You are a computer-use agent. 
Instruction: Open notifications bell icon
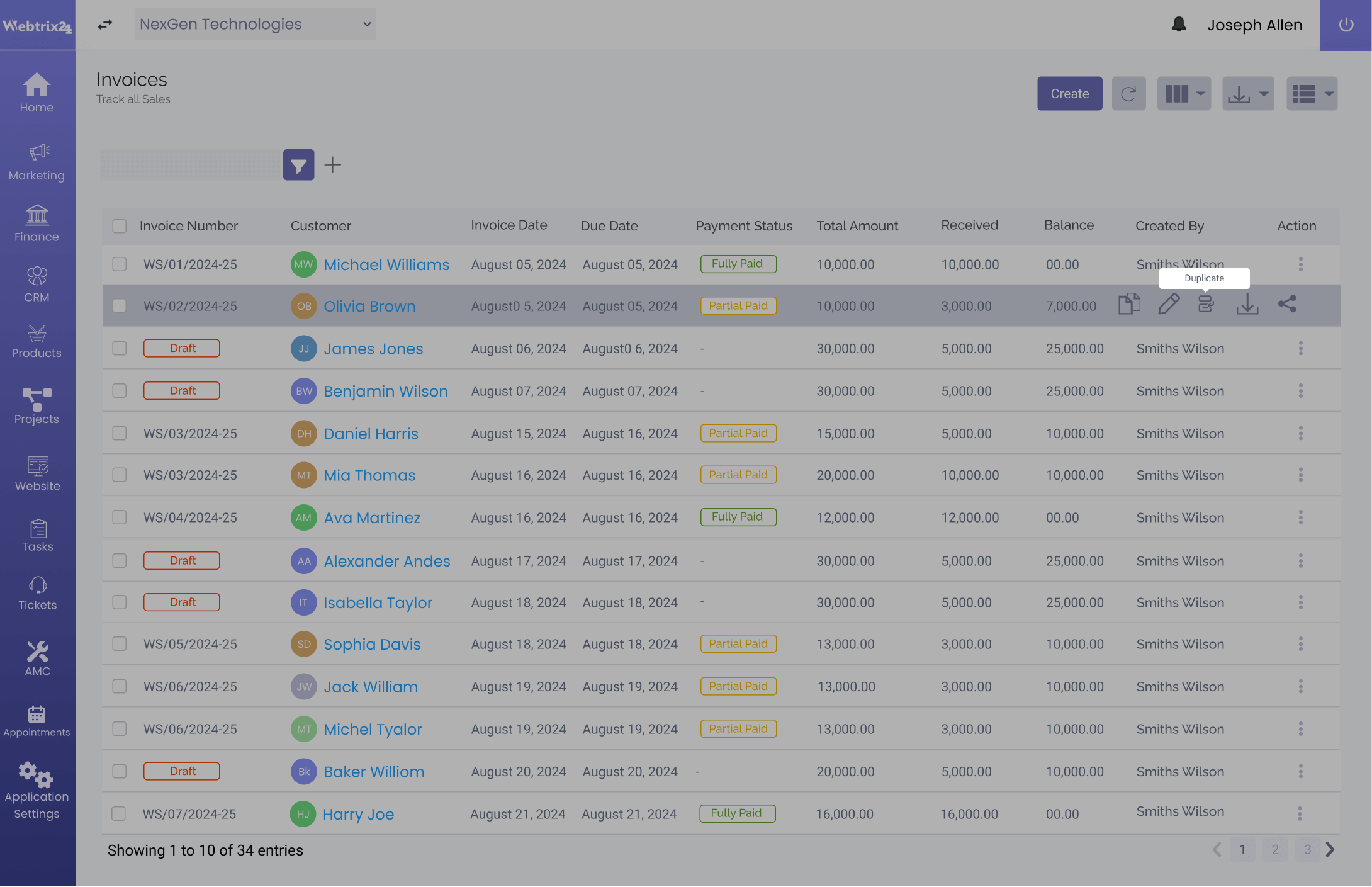point(1179,25)
